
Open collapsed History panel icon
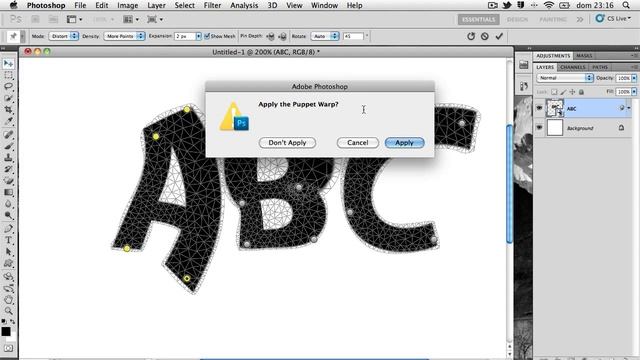(524, 65)
